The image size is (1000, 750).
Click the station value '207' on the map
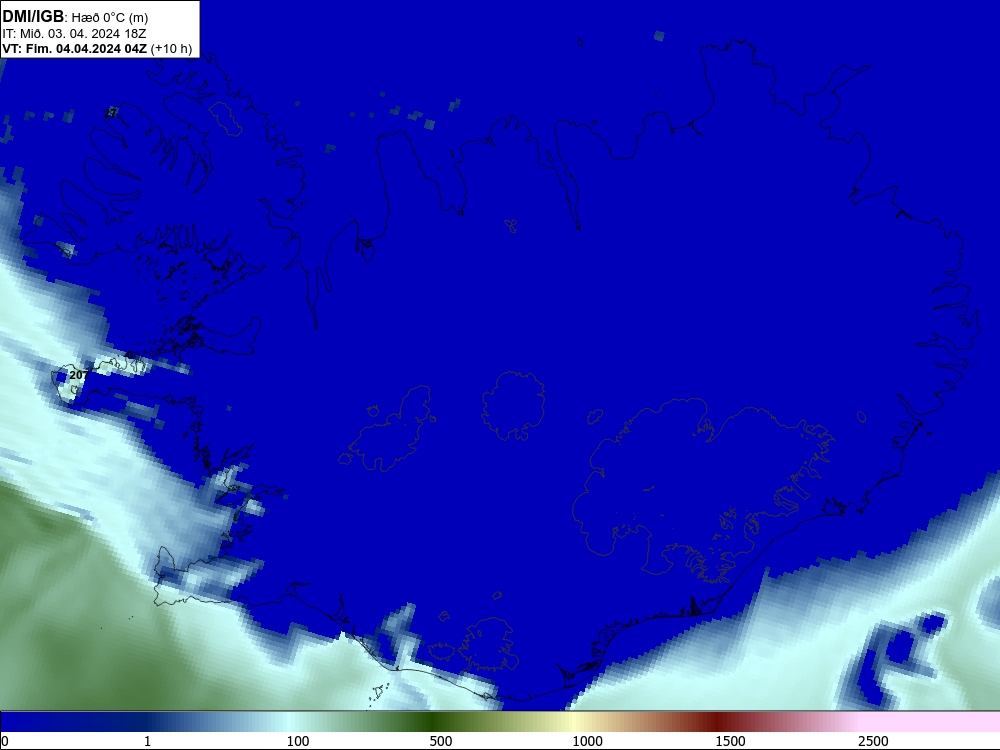coord(78,375)
